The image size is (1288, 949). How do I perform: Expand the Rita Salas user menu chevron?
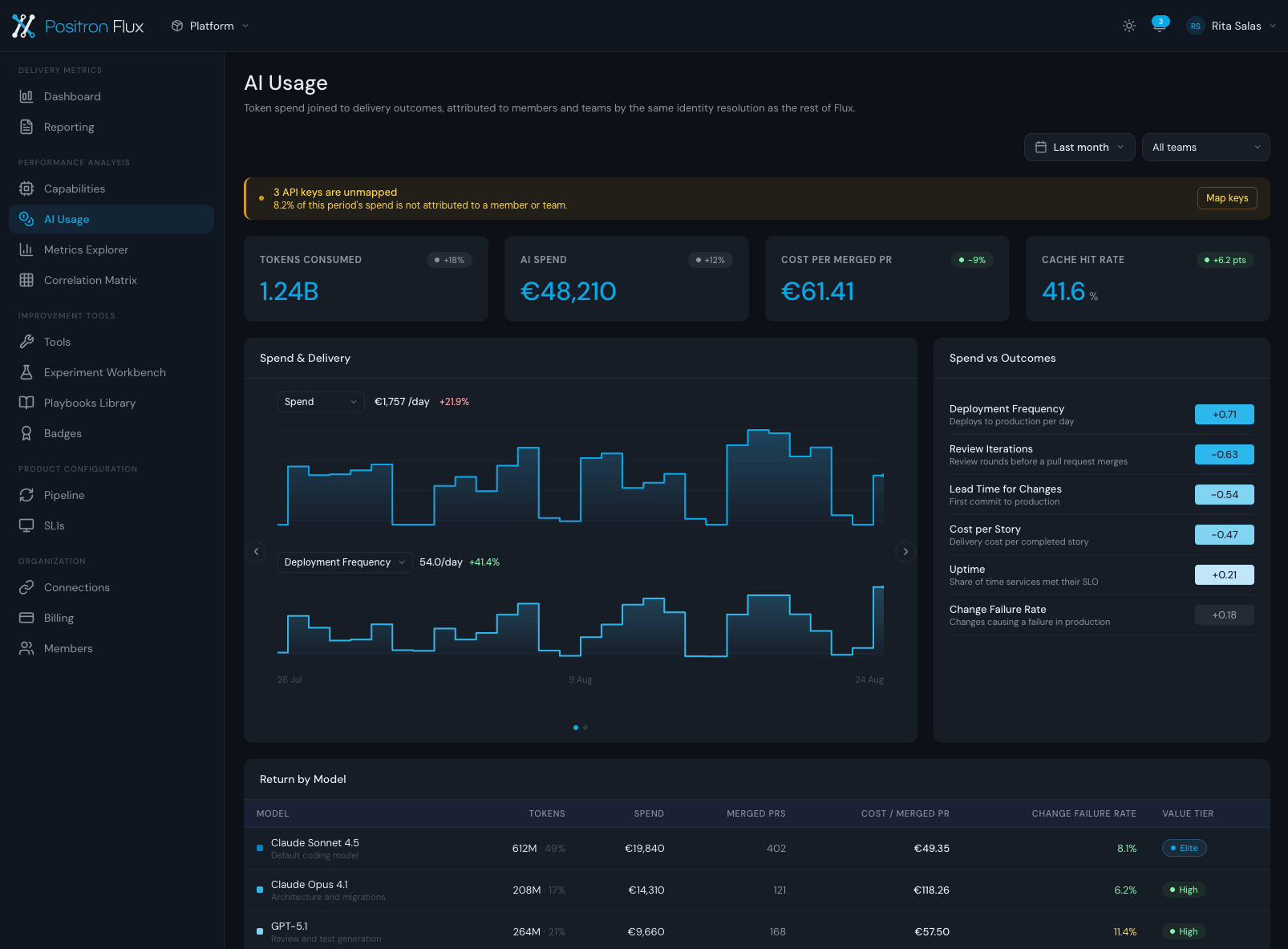(1273, 26)
